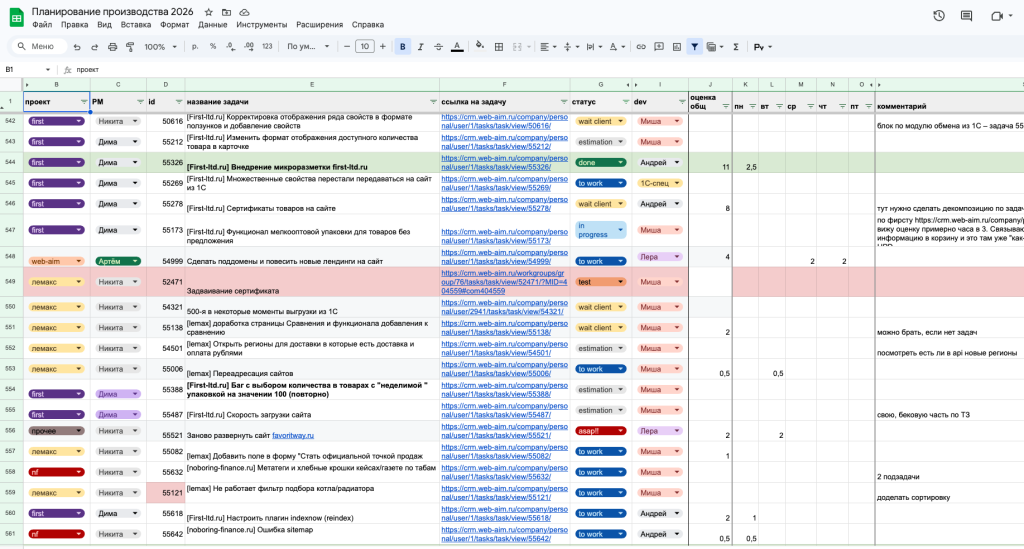Open horizontal align dropdown
The width and height of the screenshot is (1024, 549).
[x=548, y=47]
